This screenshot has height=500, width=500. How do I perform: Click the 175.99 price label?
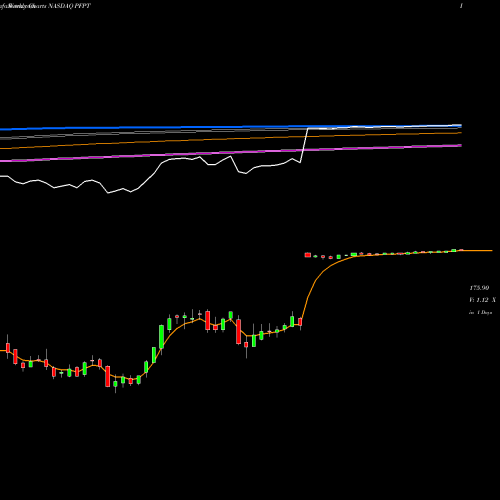coord(479,288)
